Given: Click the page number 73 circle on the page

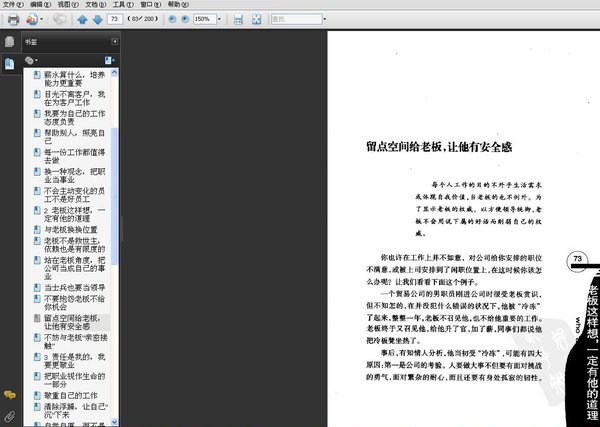Looking at the screenshot, I should (x=577, y=261).
